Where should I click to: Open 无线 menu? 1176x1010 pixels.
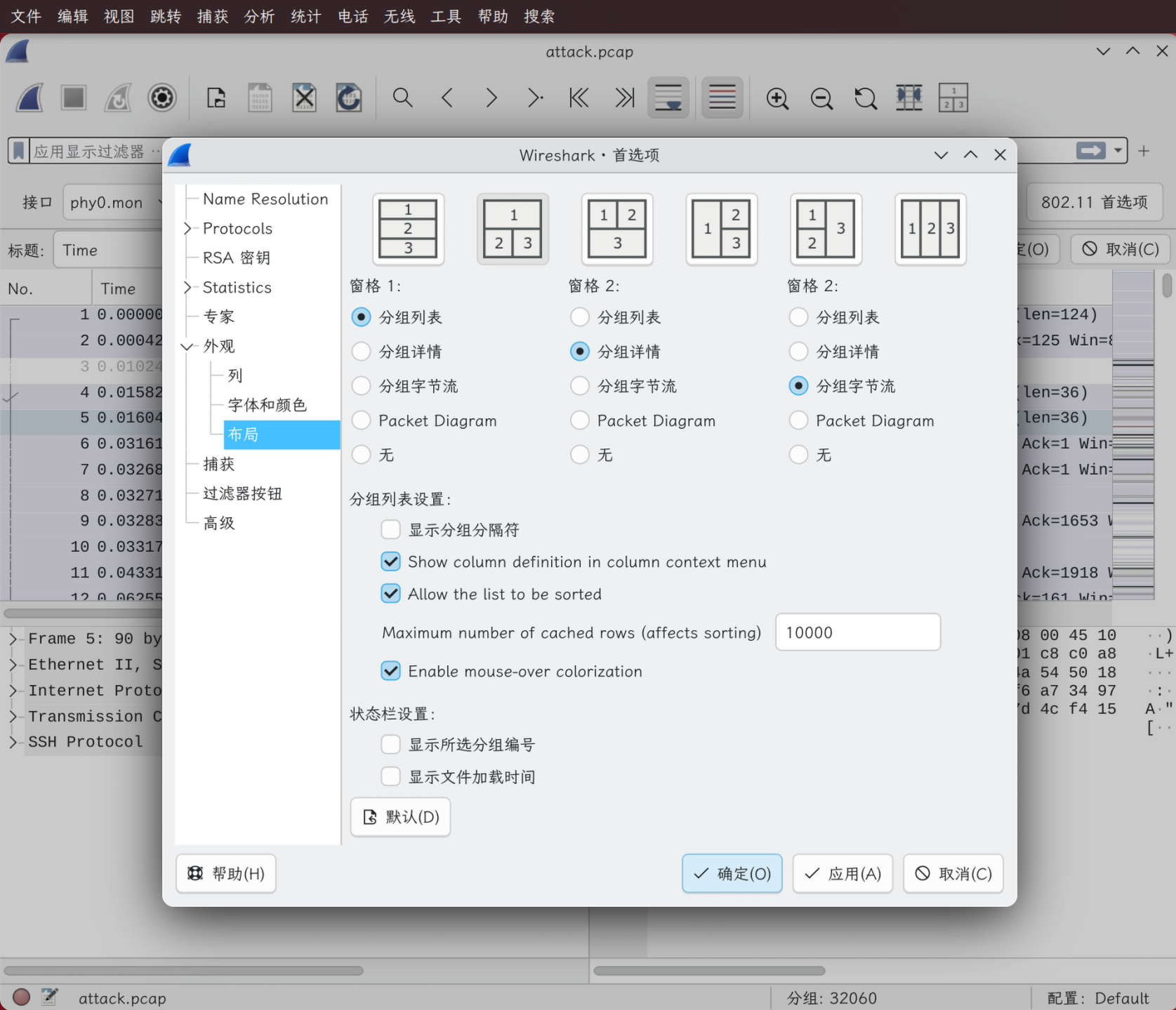[x=399, y=16]
